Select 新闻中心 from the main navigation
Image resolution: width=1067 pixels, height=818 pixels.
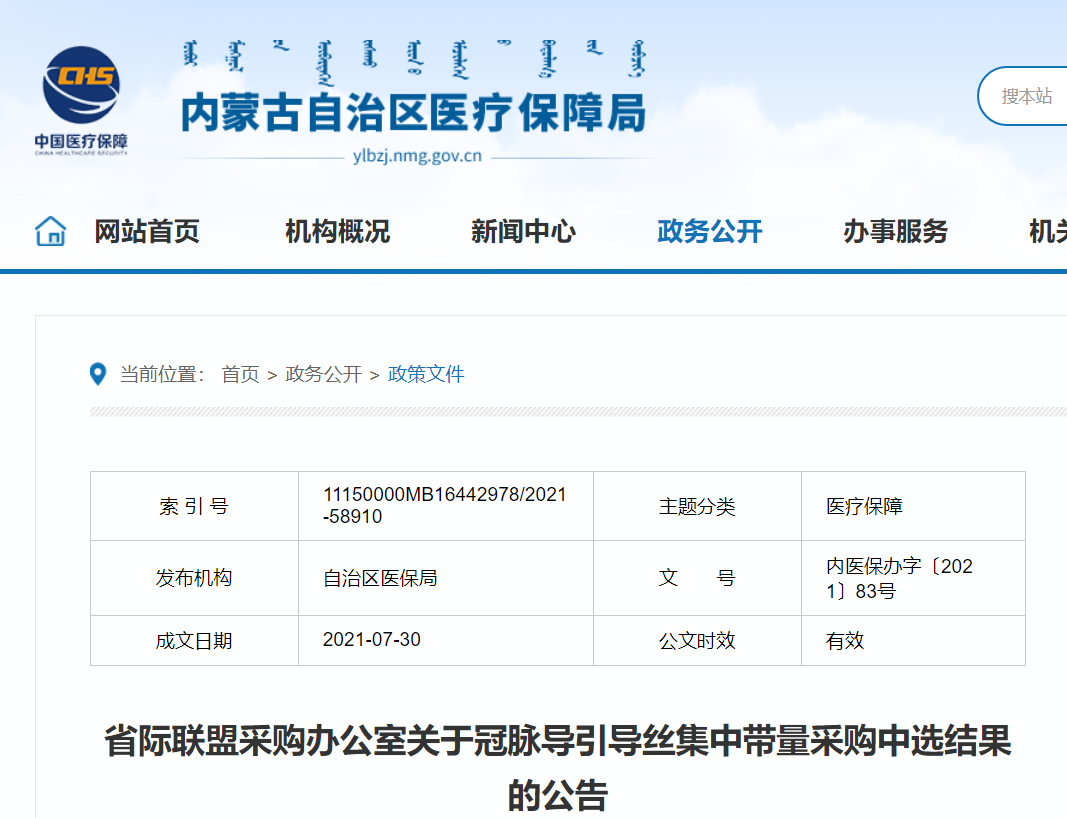[523, 232]
